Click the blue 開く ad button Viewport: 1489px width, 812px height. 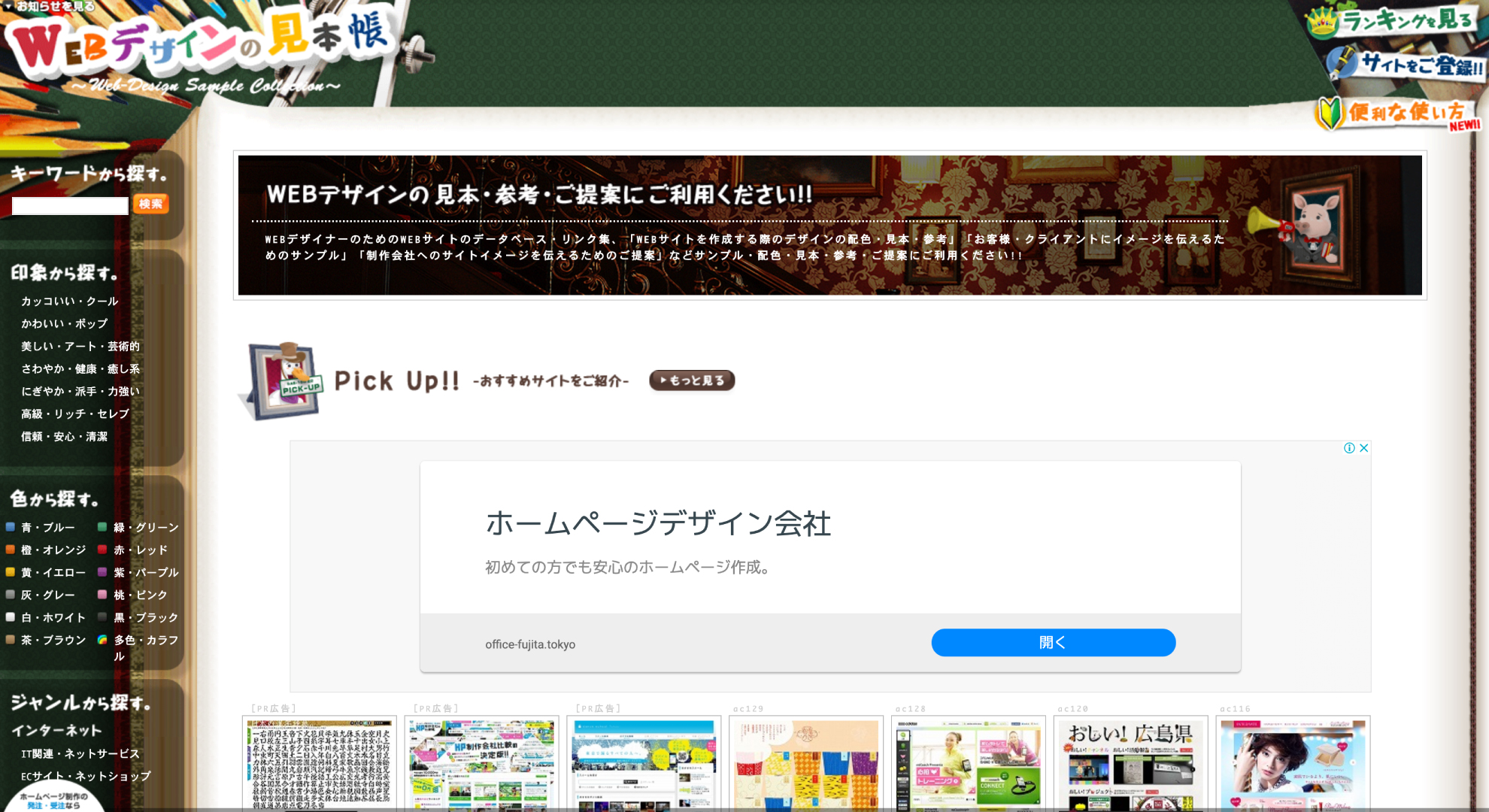1053,643
